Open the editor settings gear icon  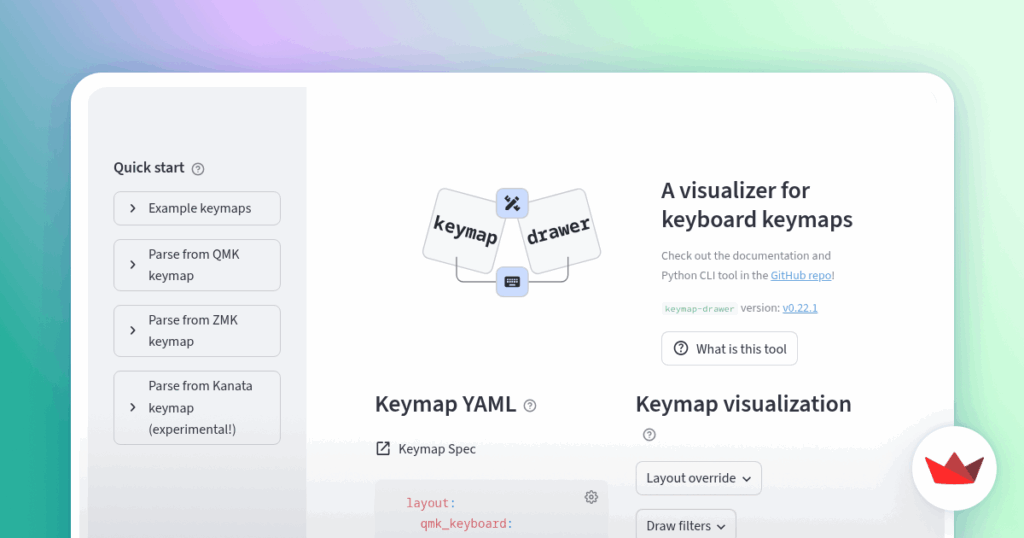coord(591,498)
